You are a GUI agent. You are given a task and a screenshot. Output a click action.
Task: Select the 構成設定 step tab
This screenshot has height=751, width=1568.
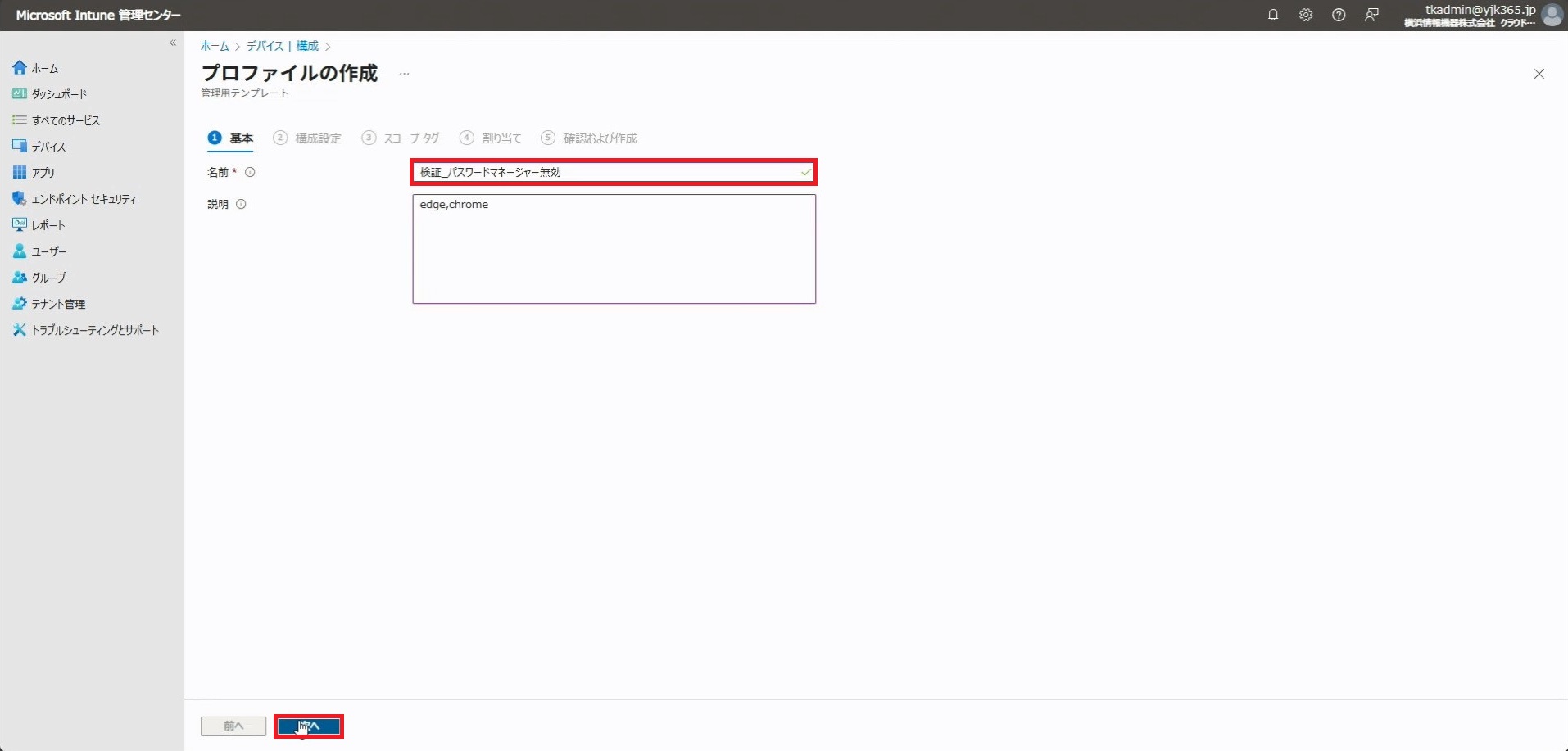317,138
